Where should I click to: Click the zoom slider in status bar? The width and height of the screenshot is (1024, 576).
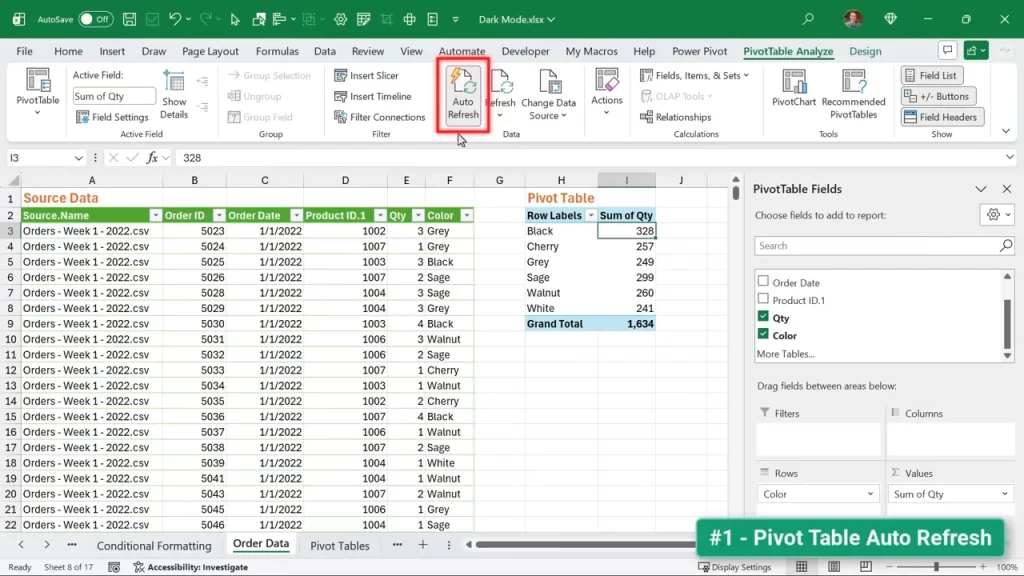937,567
